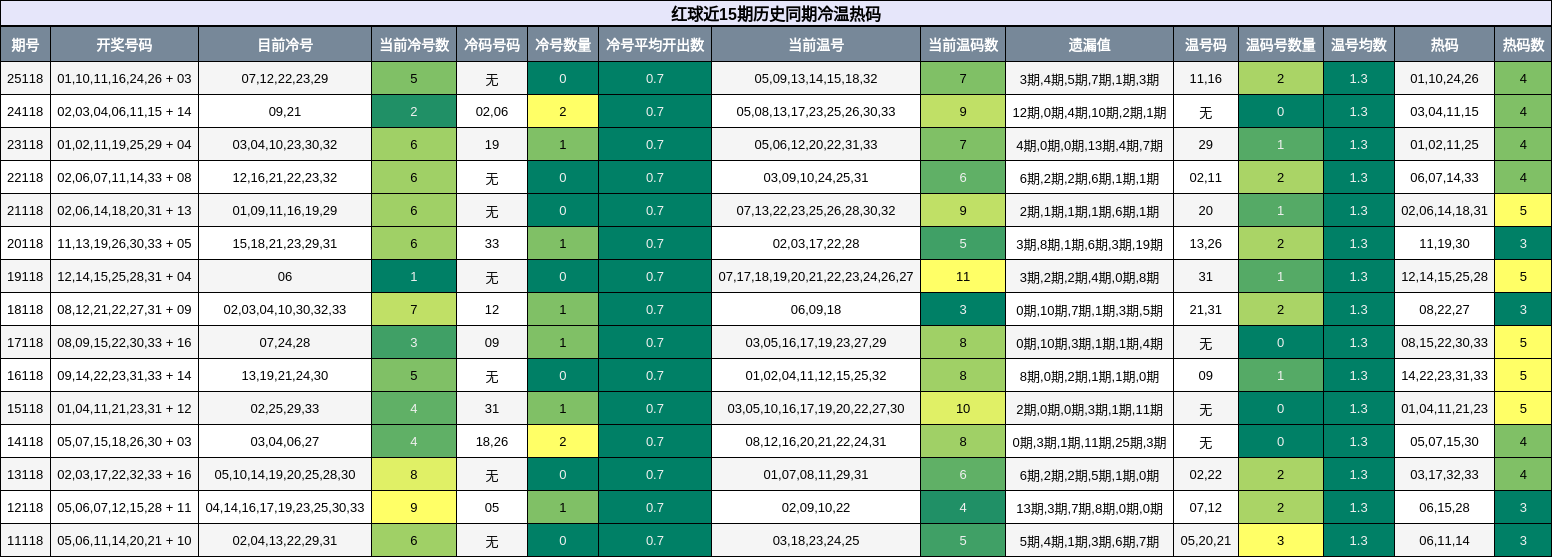This screenshot has height=557, width=1552.
Task: Click the 遗漏值 column header
Action: [x=1089, y=45]
